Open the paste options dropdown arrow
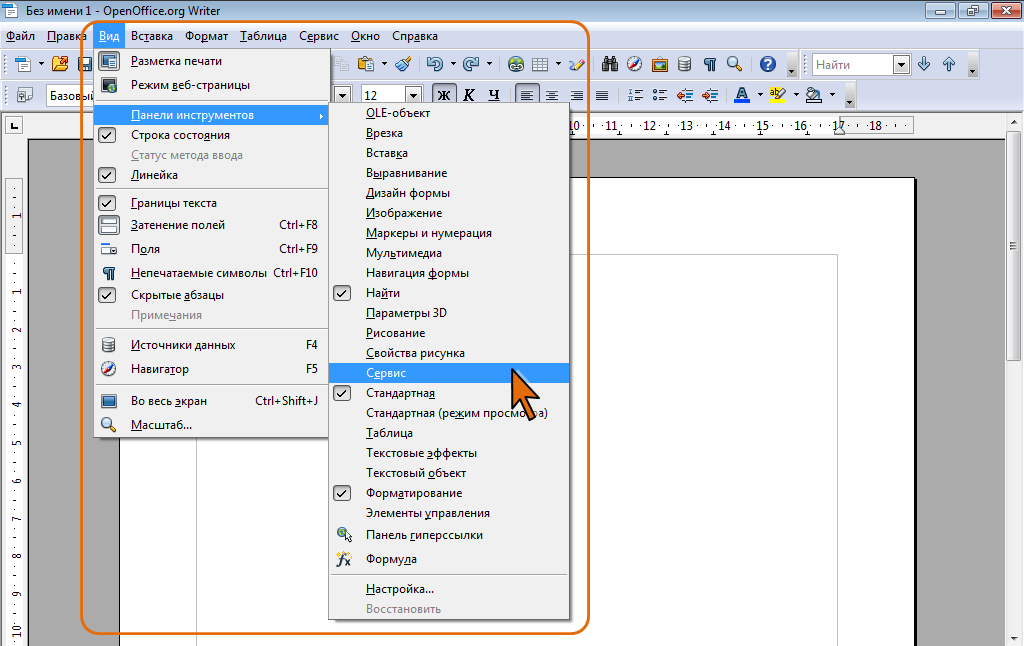The height and width of the screenshot is (646, 1024). 384,64
